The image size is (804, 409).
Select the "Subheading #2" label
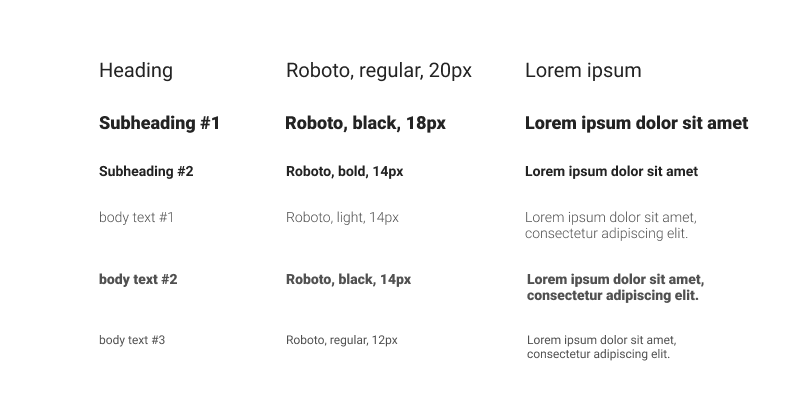[x=146, y=171]
